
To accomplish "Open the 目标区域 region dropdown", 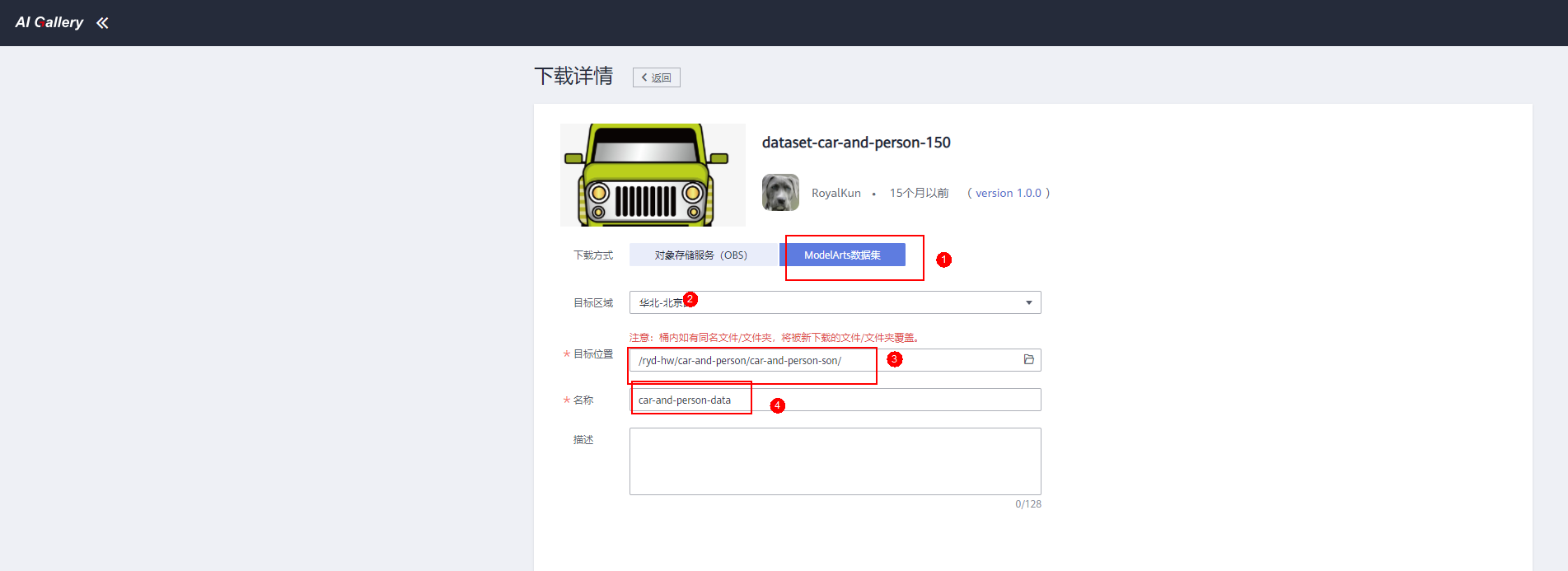I will pyautogui.click(x=835, y=302).
